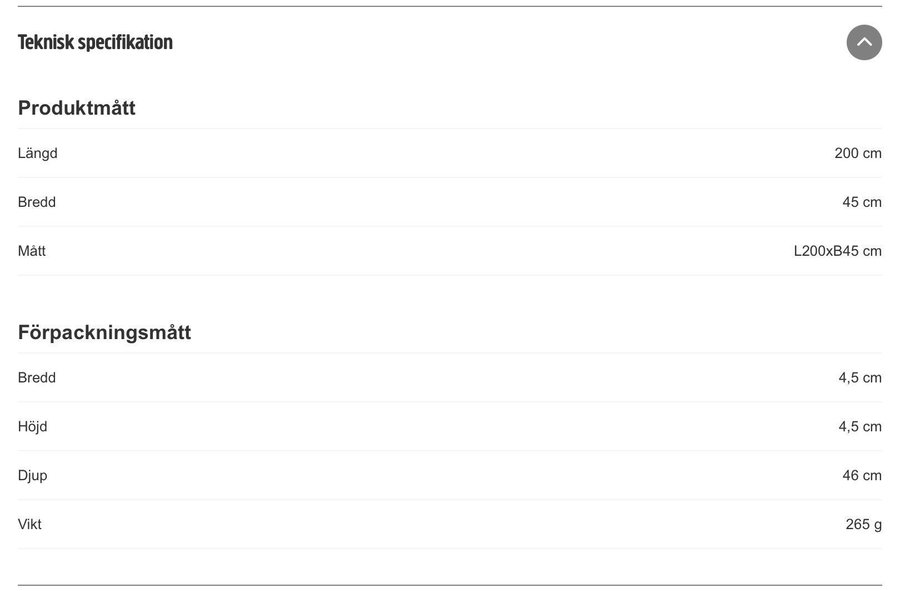The width and height of the screenshot is (900, 591).
Task: Click the 4,5 cm Höjd value
Action: (860, 427)
